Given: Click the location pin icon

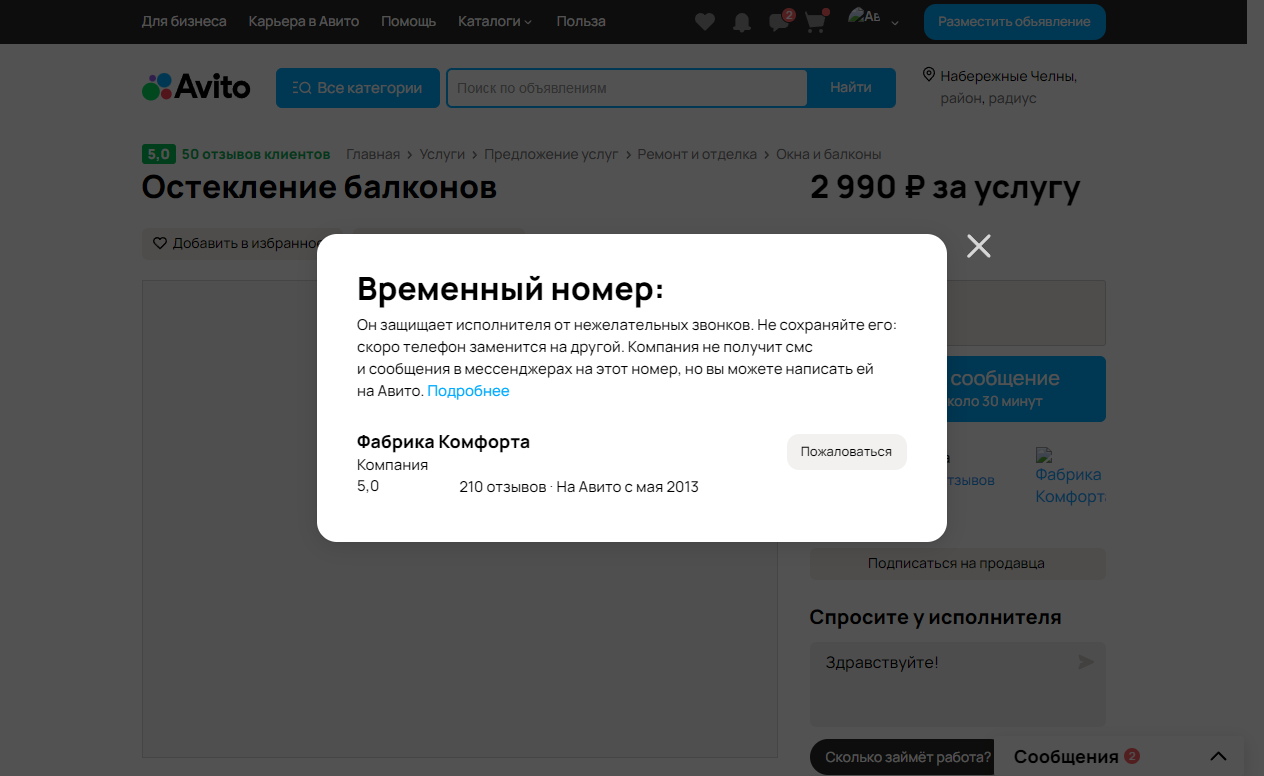Looking at the screenshot, I should [928, 75].
